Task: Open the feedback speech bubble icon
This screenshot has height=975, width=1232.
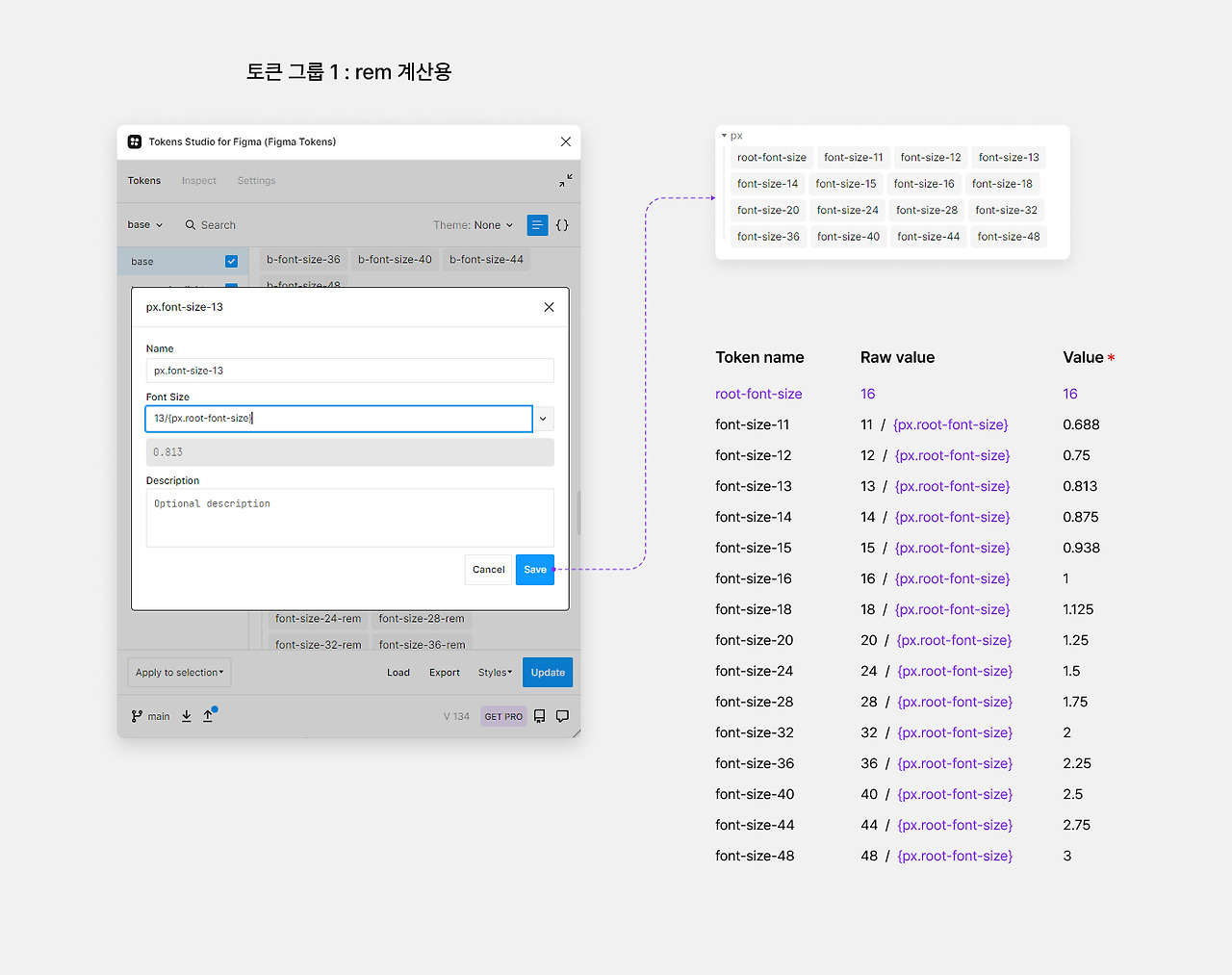Action: (x=562, y=716)
